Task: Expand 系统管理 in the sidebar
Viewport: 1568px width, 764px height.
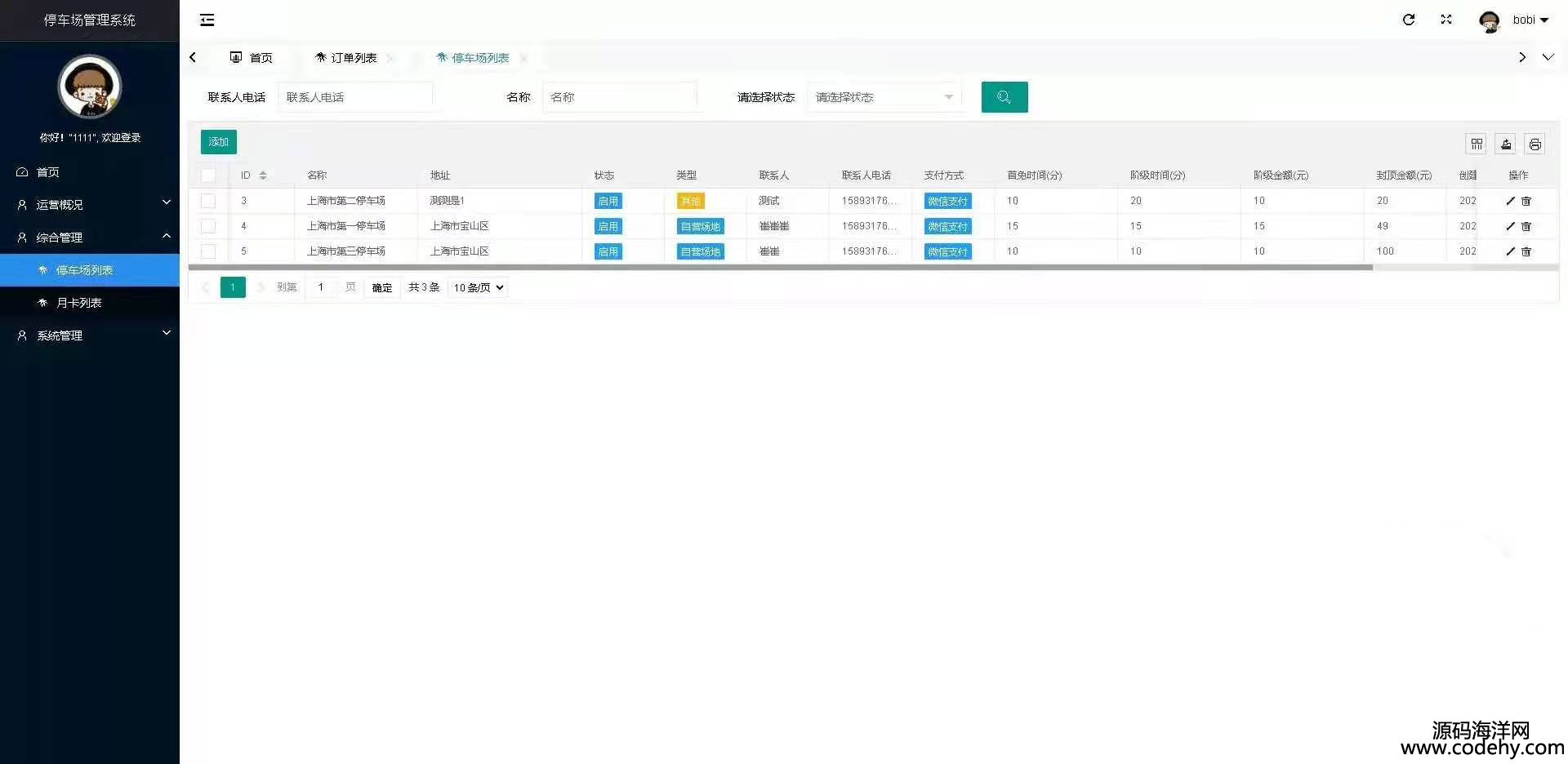Action: [x=90, y=335]
